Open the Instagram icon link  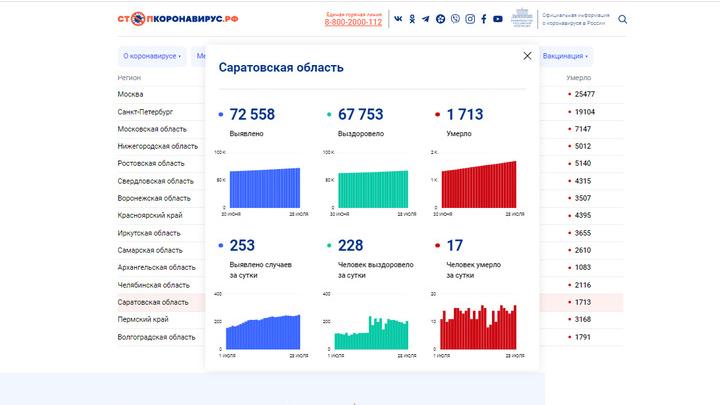pos(470,19)
